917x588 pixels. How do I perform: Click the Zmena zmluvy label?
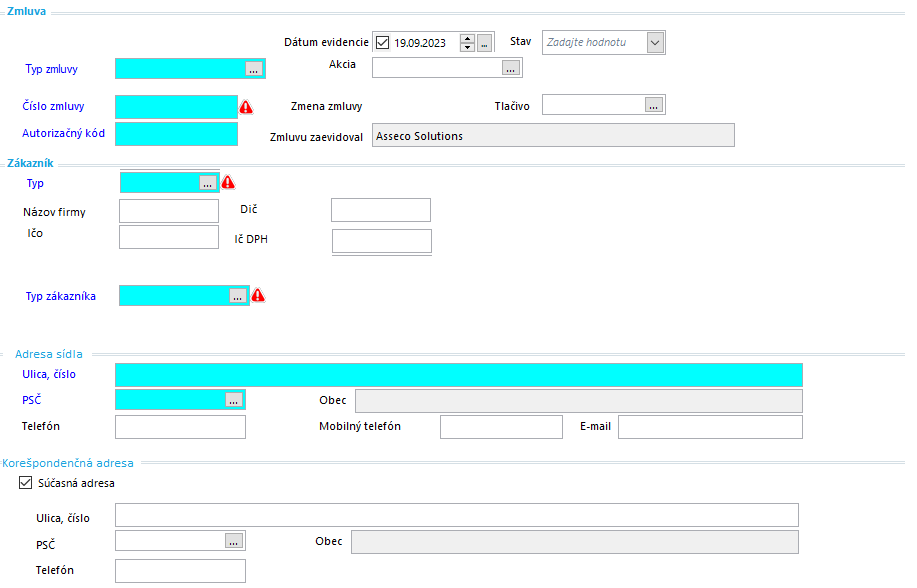pyautogui.click(x=326, y=106)
